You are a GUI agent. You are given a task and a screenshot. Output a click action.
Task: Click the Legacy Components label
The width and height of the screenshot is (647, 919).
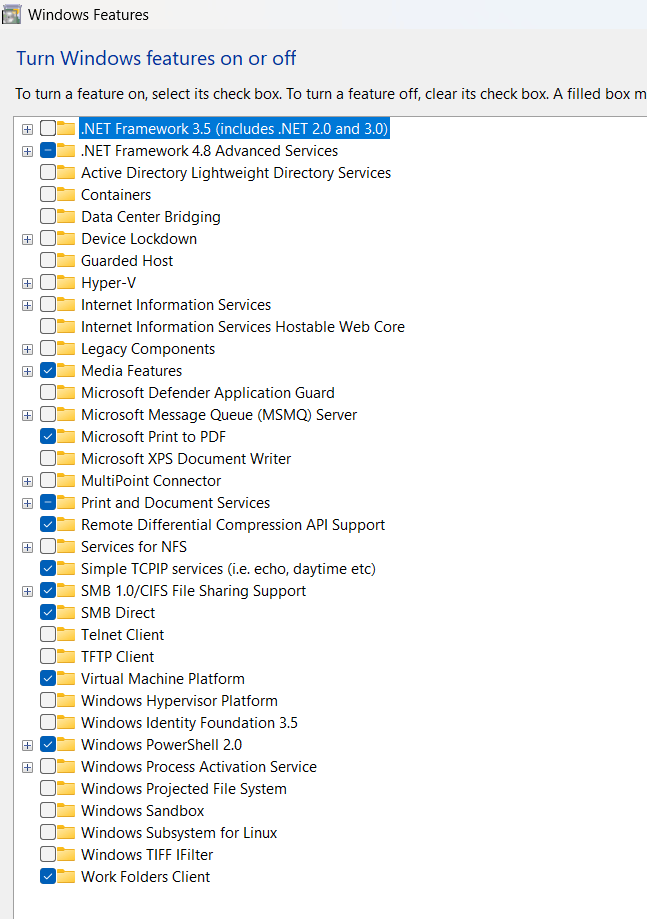(148, 349)
